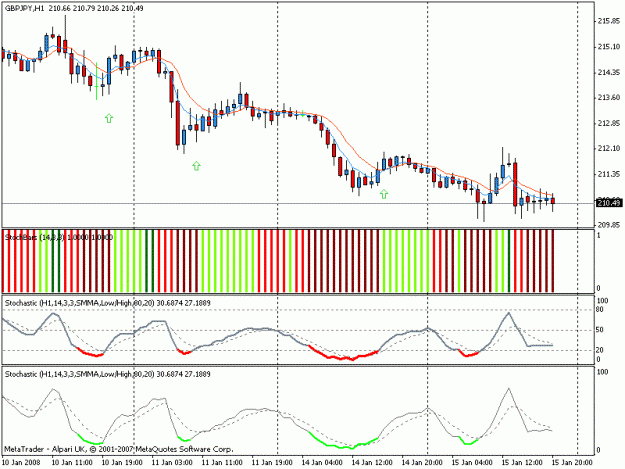Click the lower Stochastic pane's indicator label
The width and height of the screenshot is (625, 469).
click(x=108, y=374)
